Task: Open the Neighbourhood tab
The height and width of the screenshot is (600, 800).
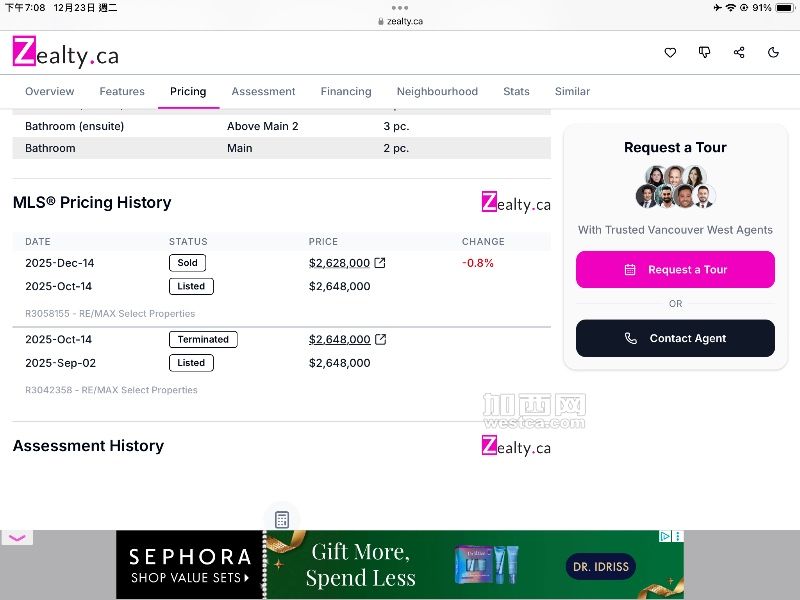Action: click(x=437, y=91)
